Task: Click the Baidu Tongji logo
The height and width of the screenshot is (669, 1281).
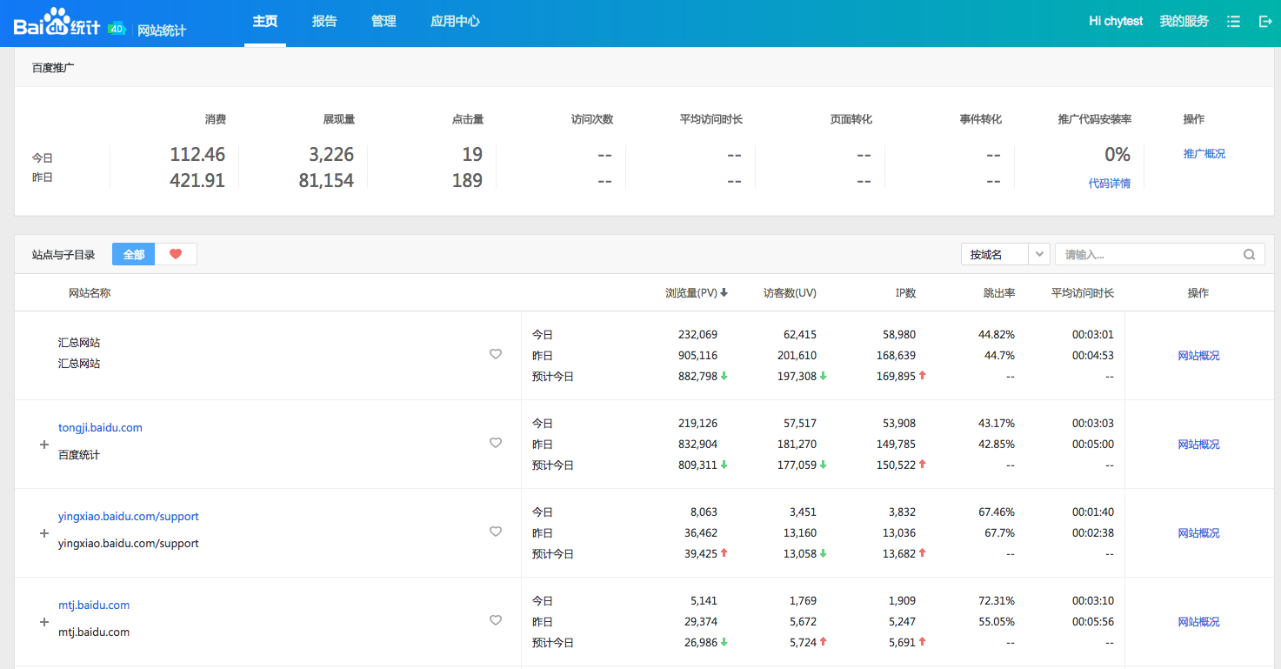Action: tap(58, 23)
